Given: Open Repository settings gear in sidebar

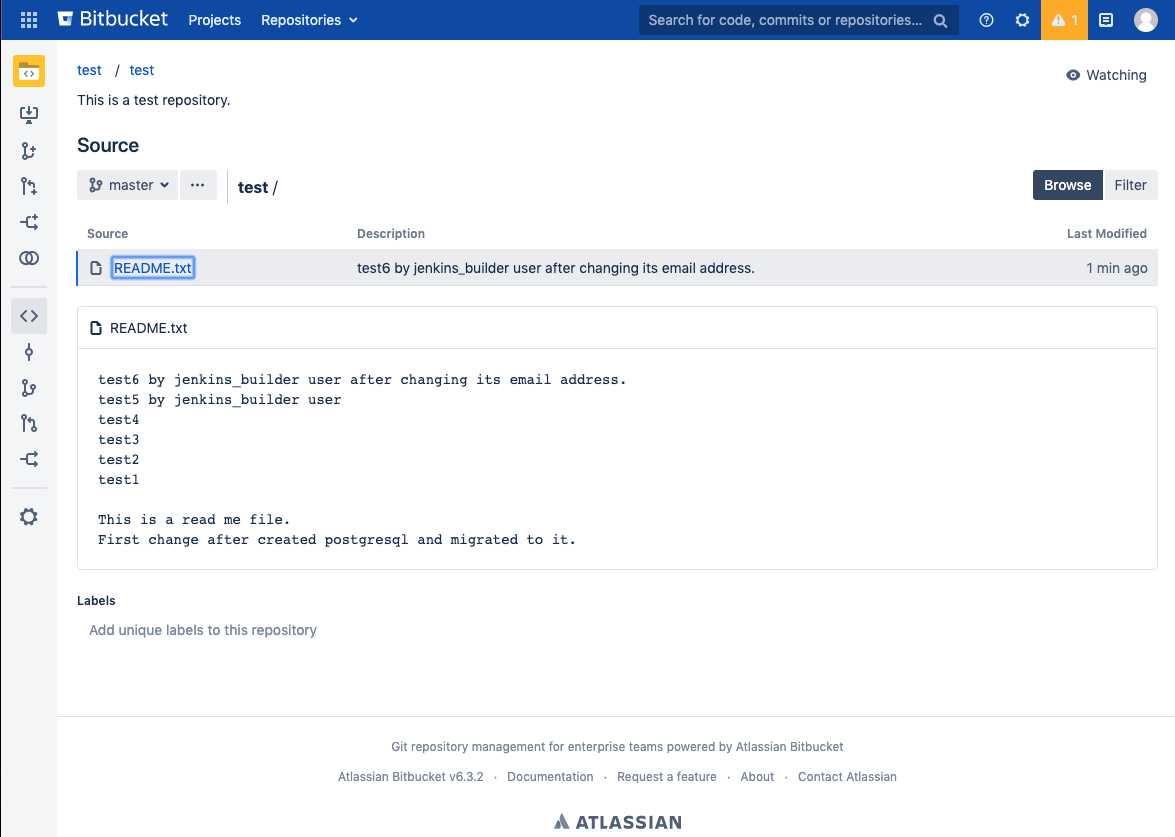Looking at the screenshot, I should click(x=29, y=517).
